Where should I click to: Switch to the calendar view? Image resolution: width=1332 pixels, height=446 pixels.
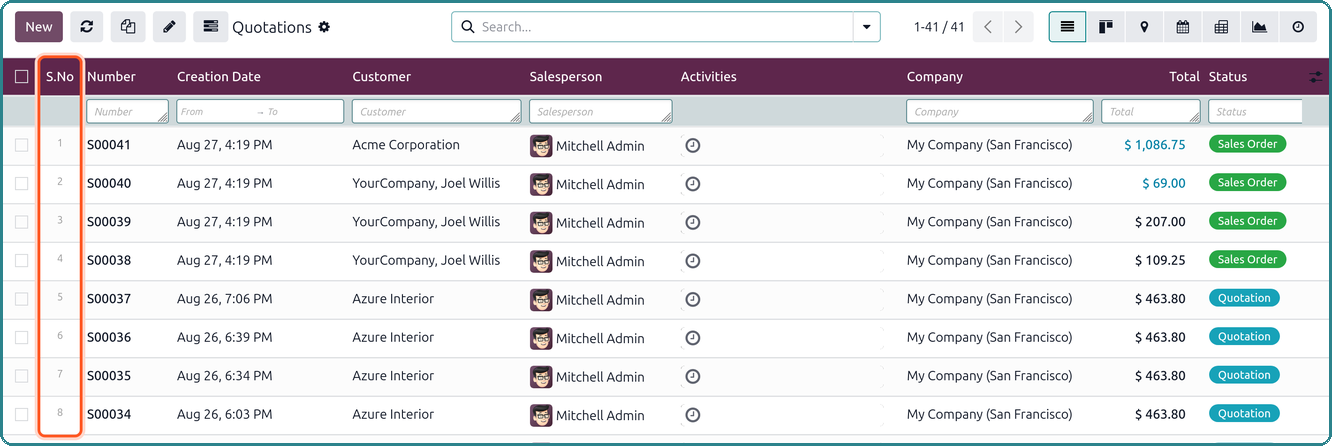(x=1183, y=27)
